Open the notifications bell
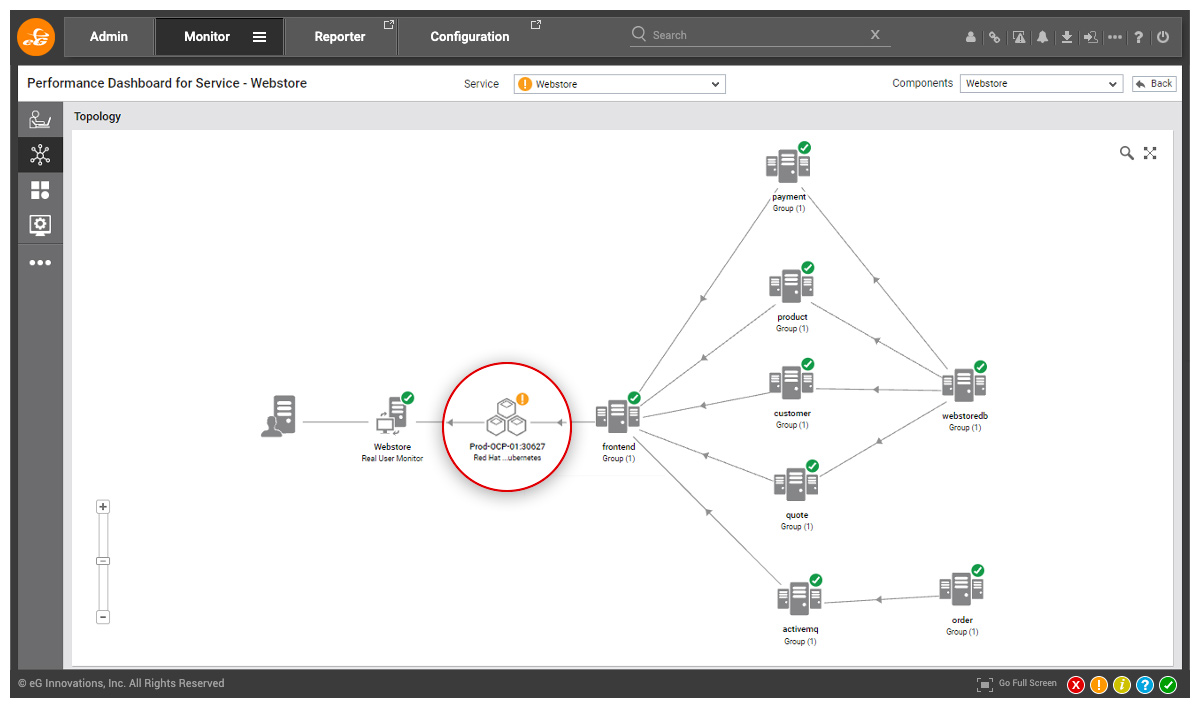The image size is (1200, 708). [x=1043, y=37]
